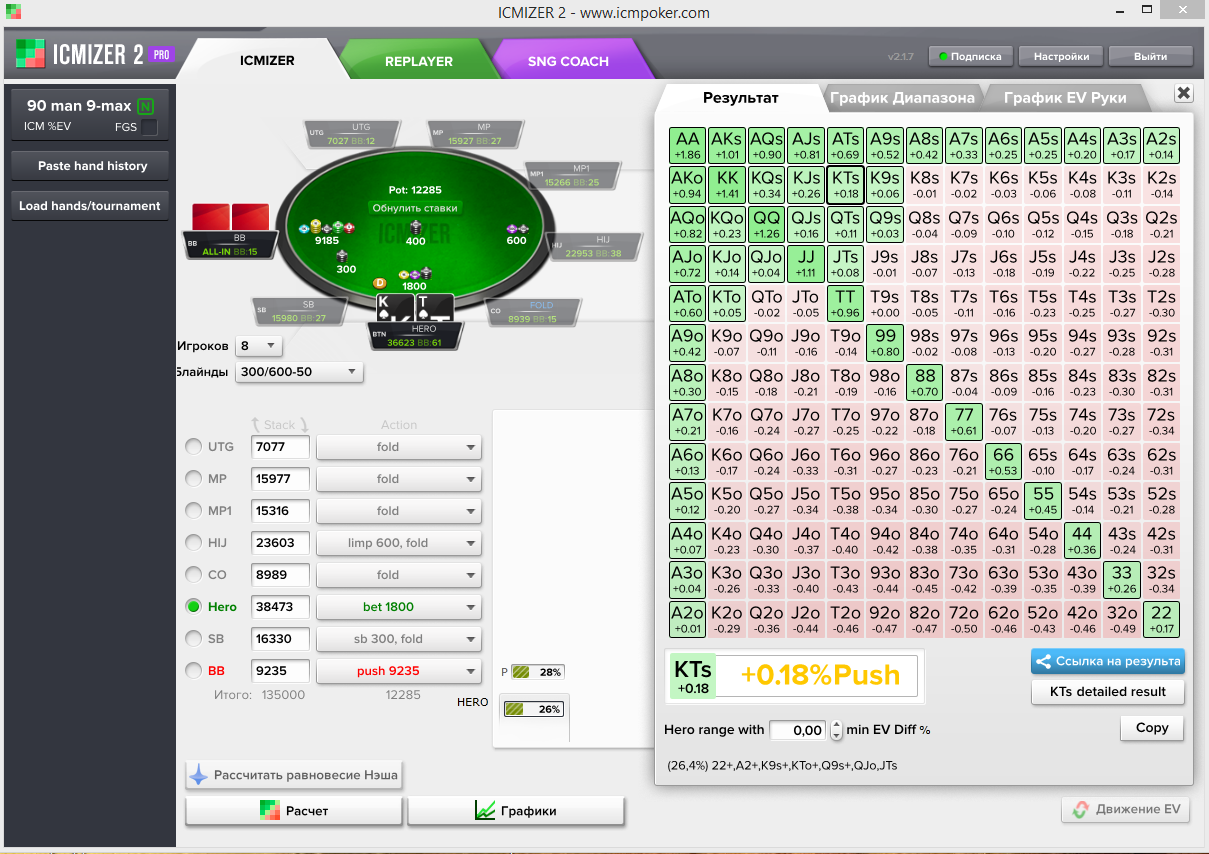Select the A5s hand cell
Image resolution: width=1209 pixels, height=854 pixels.
tap(1043, 145)
